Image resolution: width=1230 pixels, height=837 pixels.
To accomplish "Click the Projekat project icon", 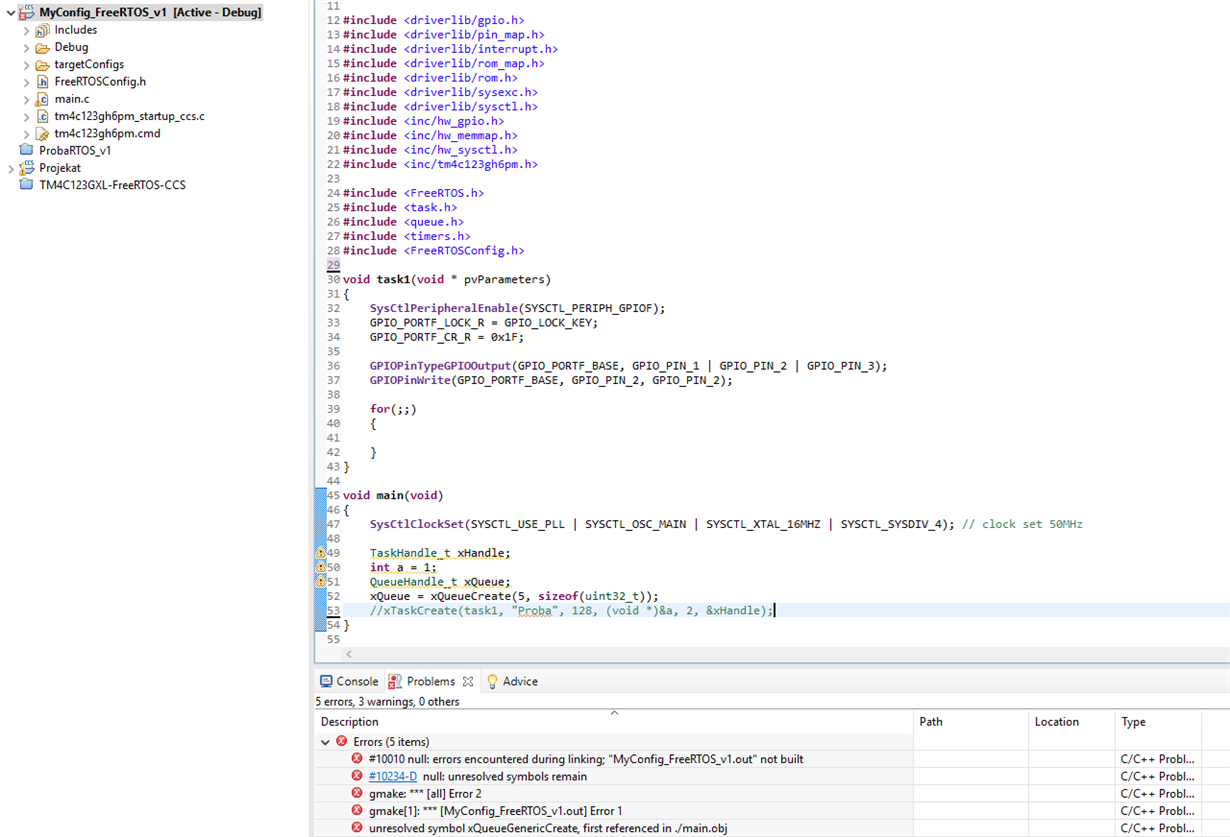I will point(27,168).
